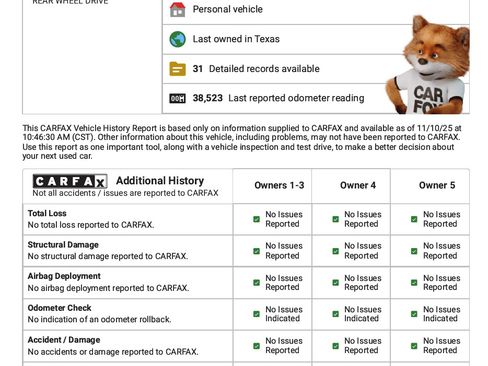Click Odometer Check green check for Owner 5
The height and width of the screenshot is (366, 488).
pos(414,314)
